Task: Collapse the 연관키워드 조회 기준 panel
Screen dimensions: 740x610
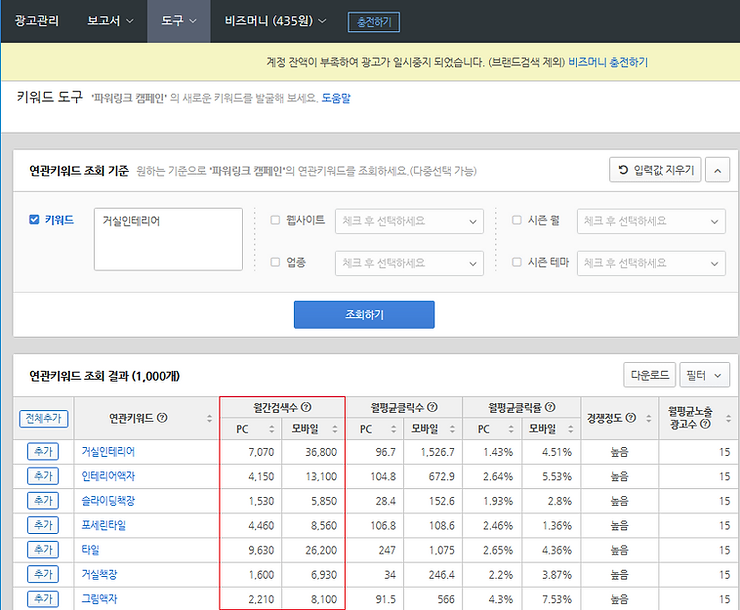Action: 717,170
